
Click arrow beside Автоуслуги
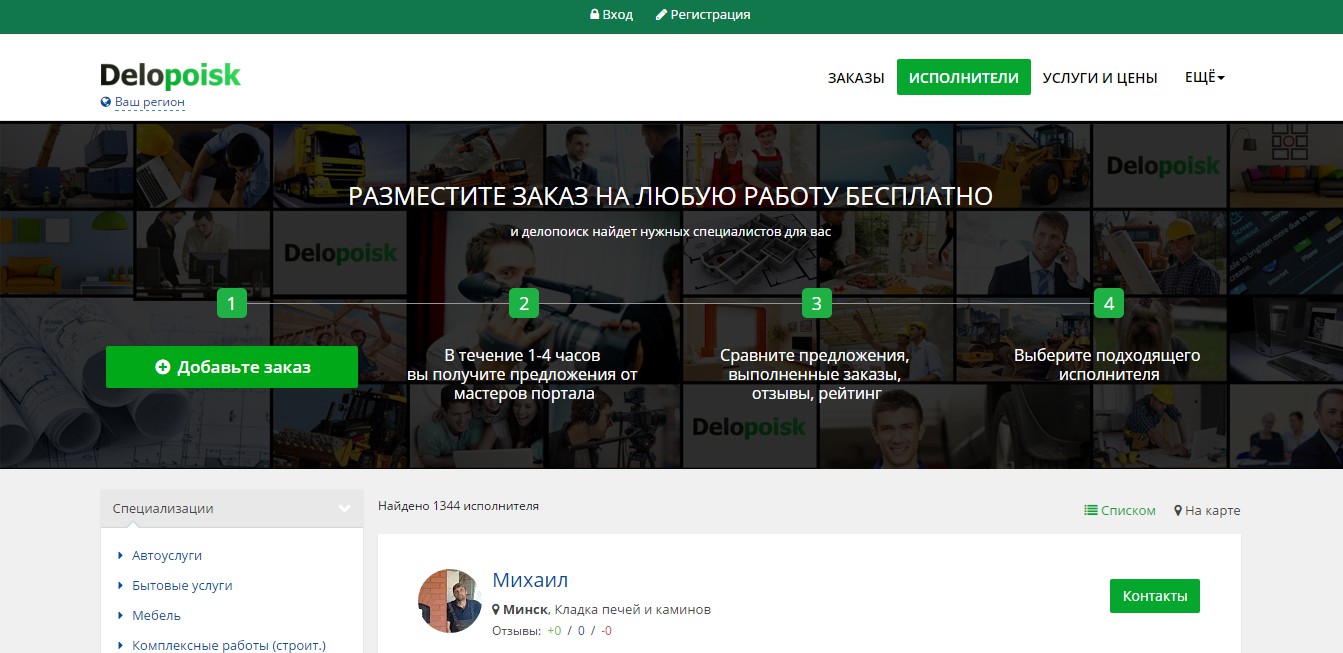(121, 555)
